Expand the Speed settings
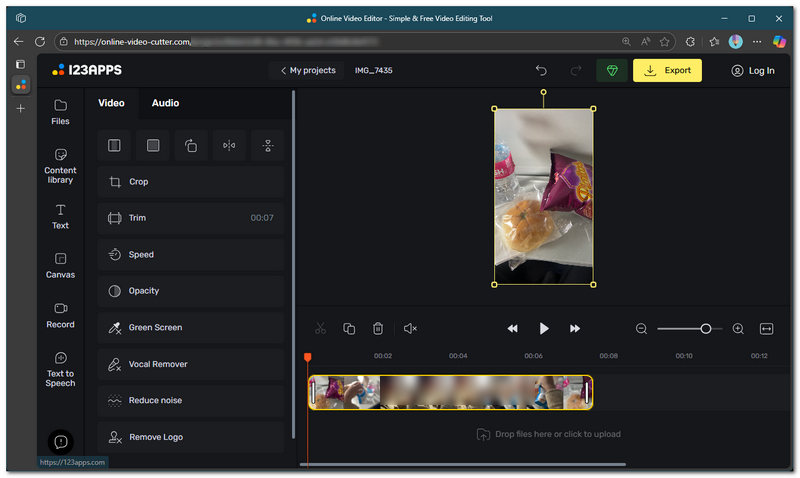This screenshot has width=800, height=478. click(191, 255)
